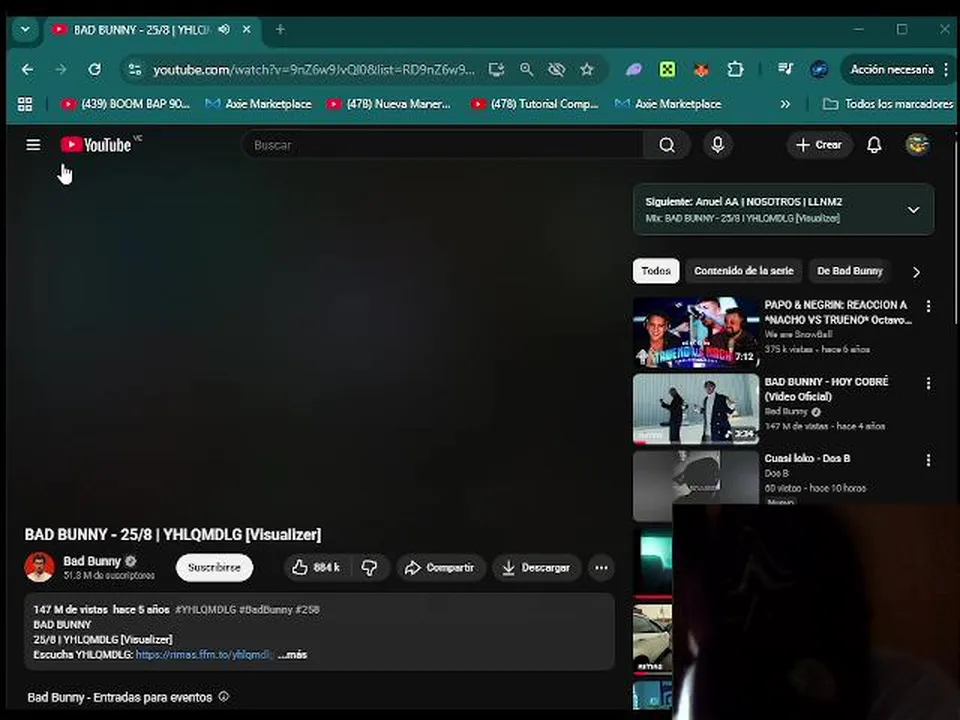
Task: Click the browser forward arrow
Action: (x=61, y=69)
